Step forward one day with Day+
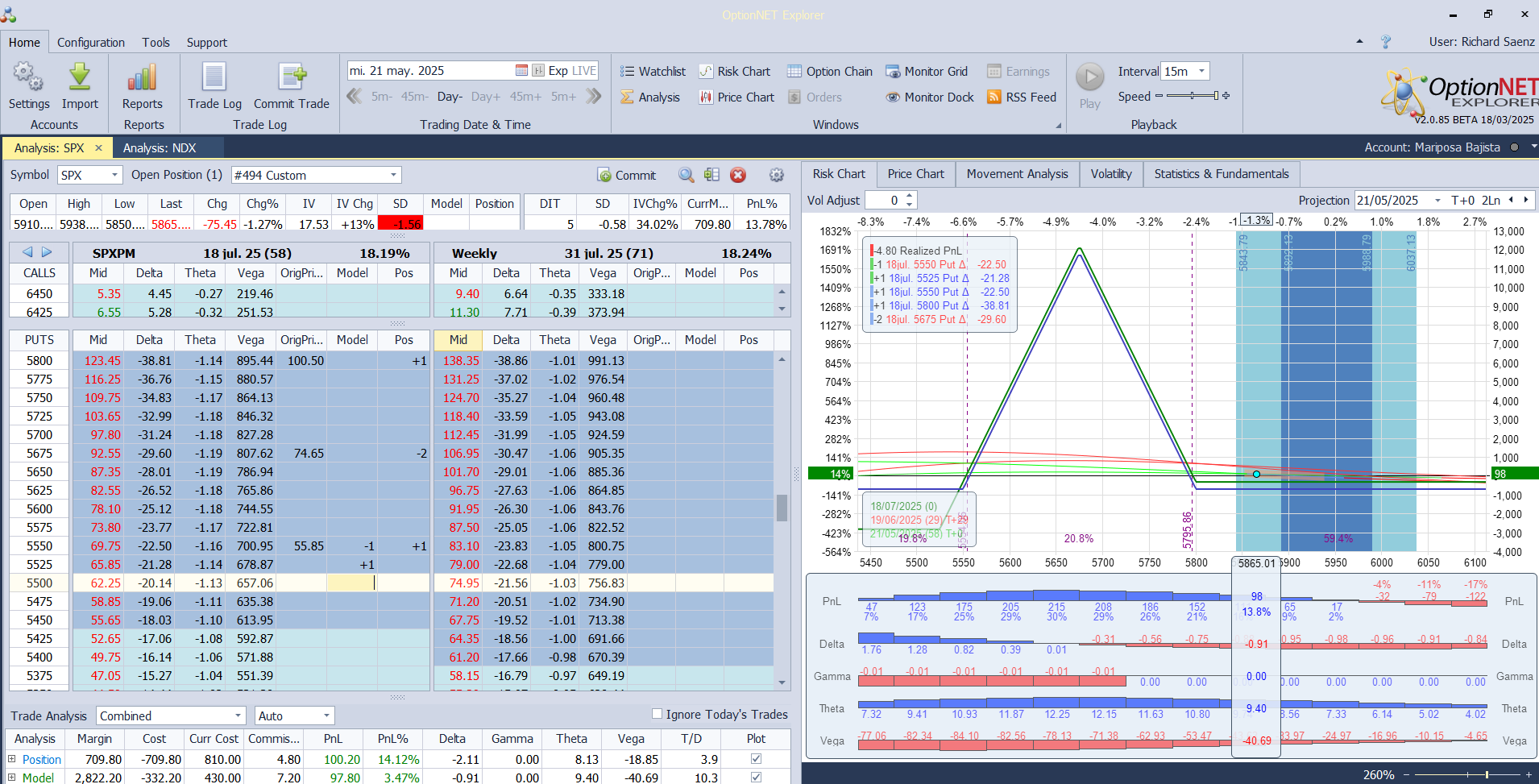The image size is (1539, 784). (486, 97)
